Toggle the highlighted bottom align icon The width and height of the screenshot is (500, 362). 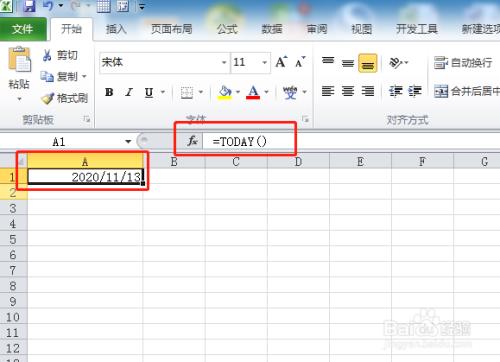(x=368, y=63)
